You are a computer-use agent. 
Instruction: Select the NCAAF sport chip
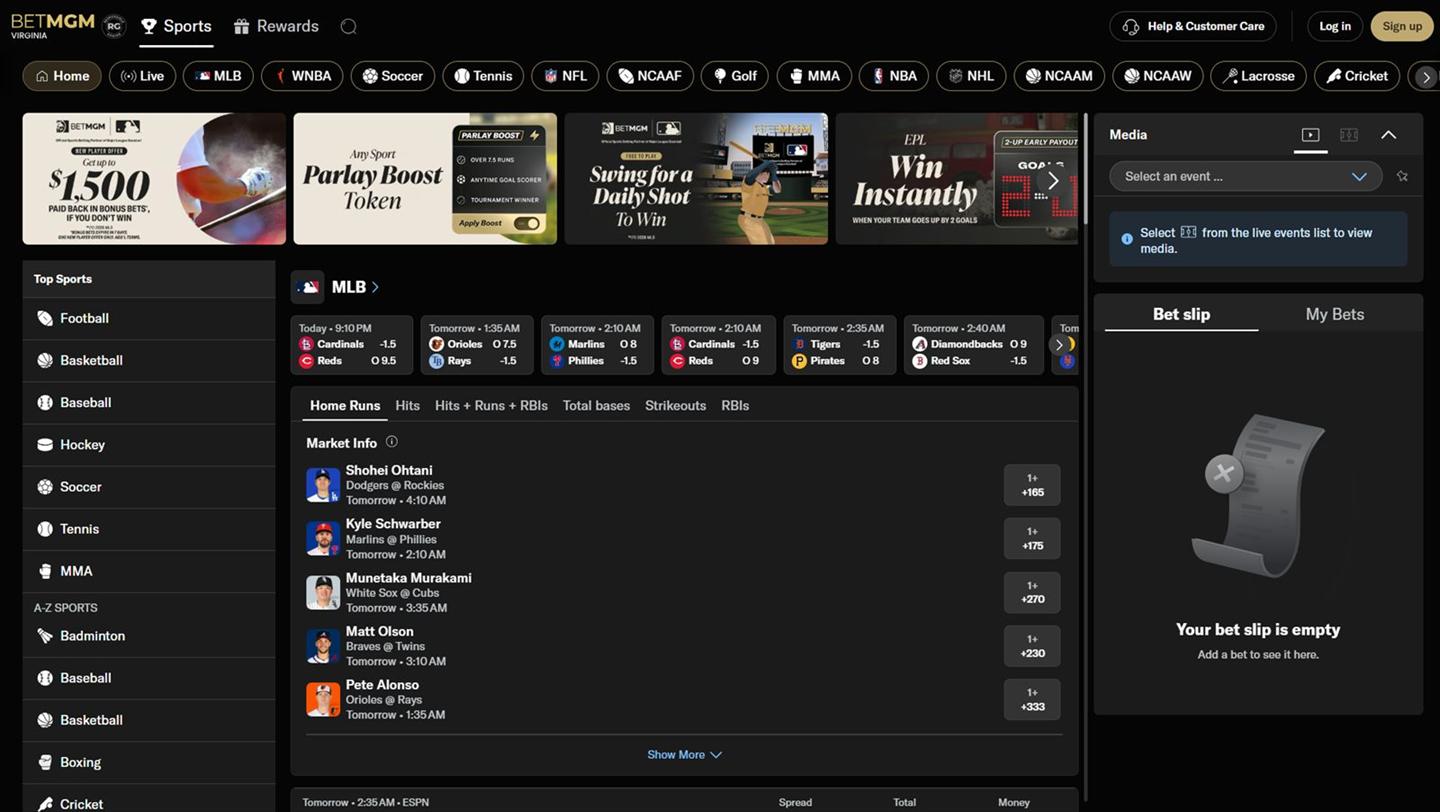coord(650,76)
